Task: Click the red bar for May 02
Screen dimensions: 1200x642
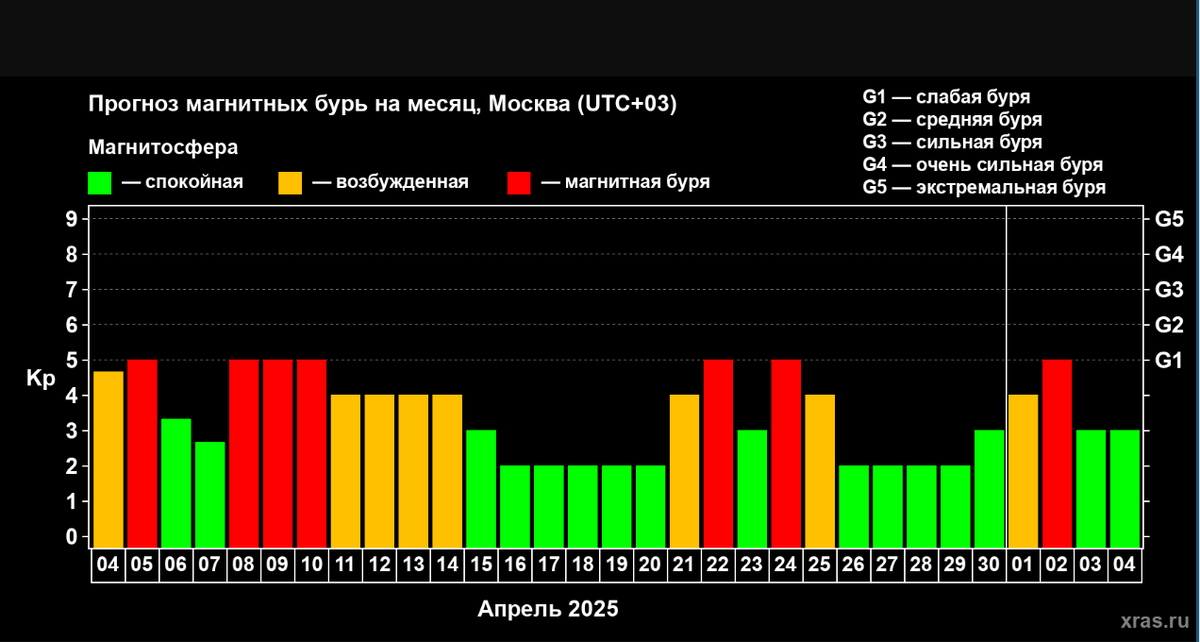Action: [x=1058, y=453]
